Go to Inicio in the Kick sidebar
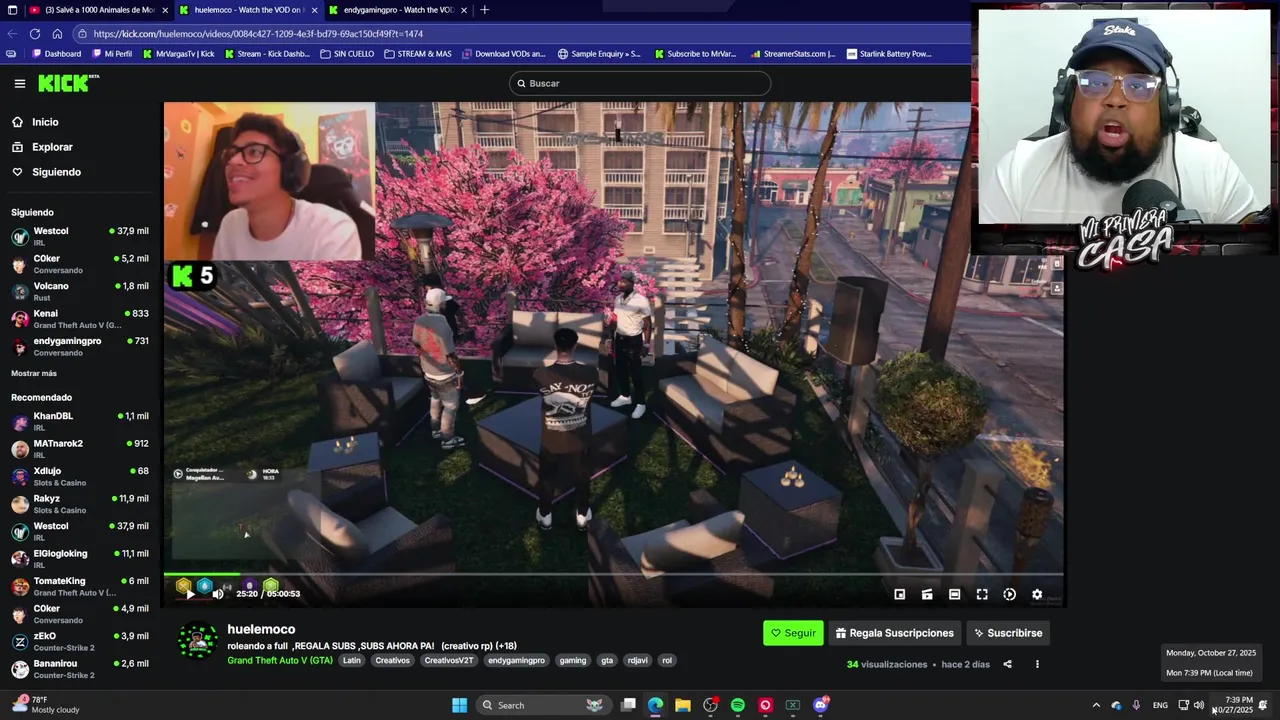Image resolution: width=1280 pixels, height=720 pixels. (x=35, y=122)
